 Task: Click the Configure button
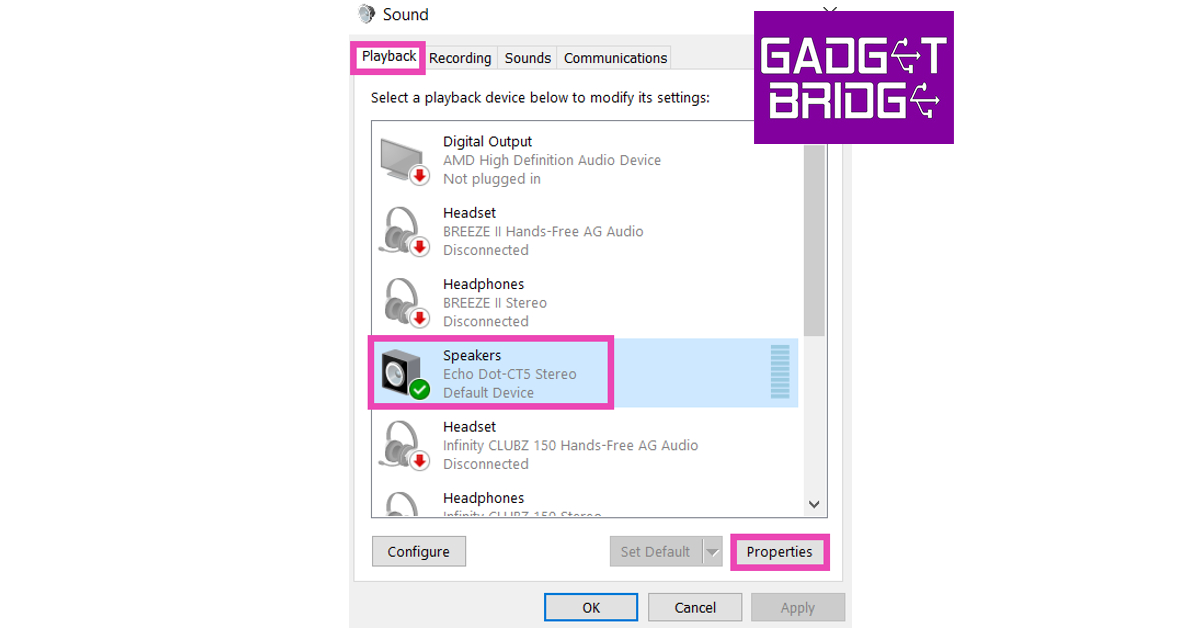(x=419, y=551)
